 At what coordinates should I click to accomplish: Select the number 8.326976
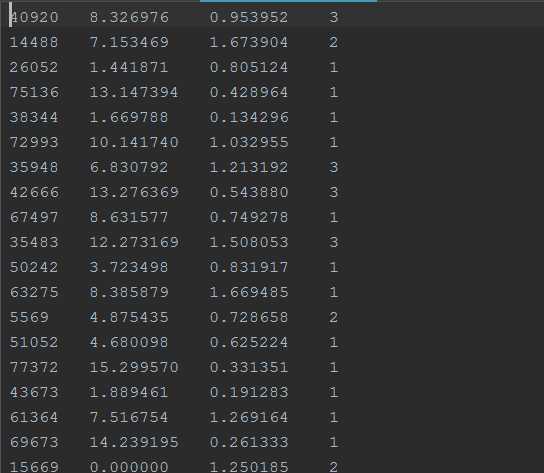click(129, 17)
